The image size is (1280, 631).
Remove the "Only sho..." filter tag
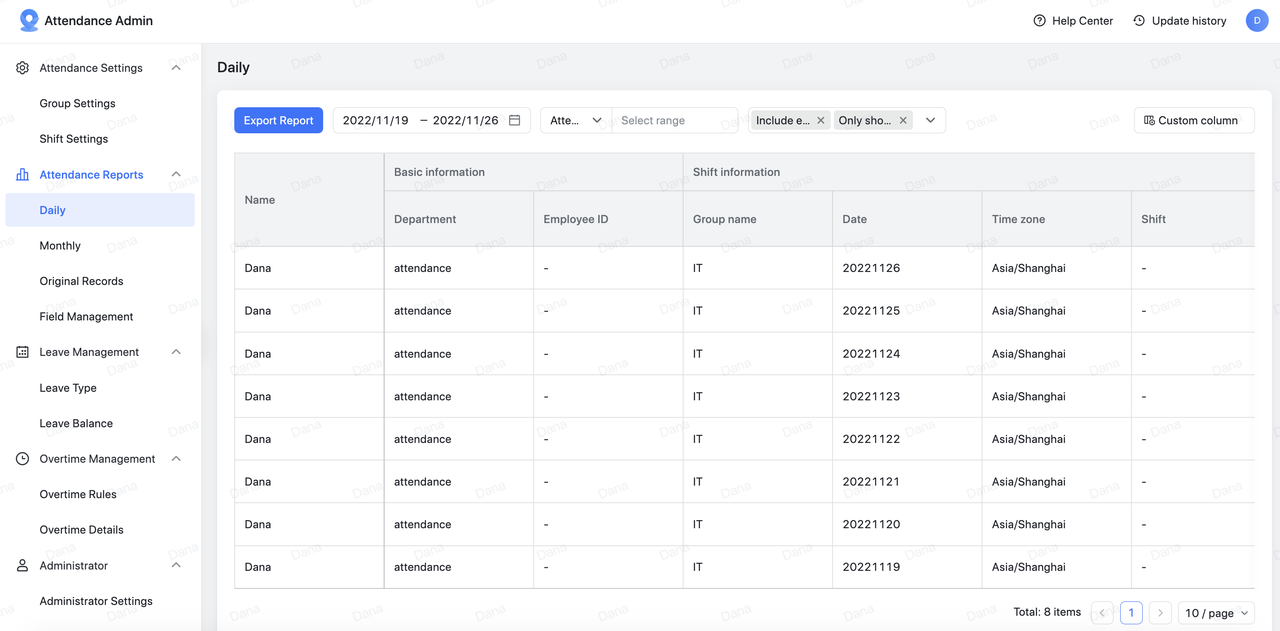click(903, 120)
